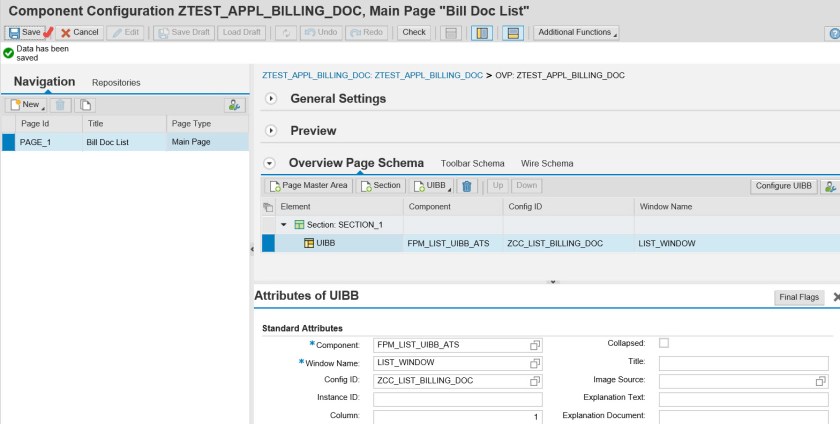Collapse the Section: SECTION_1 tree node
This screenshot has width=840, height=424.
(x=283, y=225)
